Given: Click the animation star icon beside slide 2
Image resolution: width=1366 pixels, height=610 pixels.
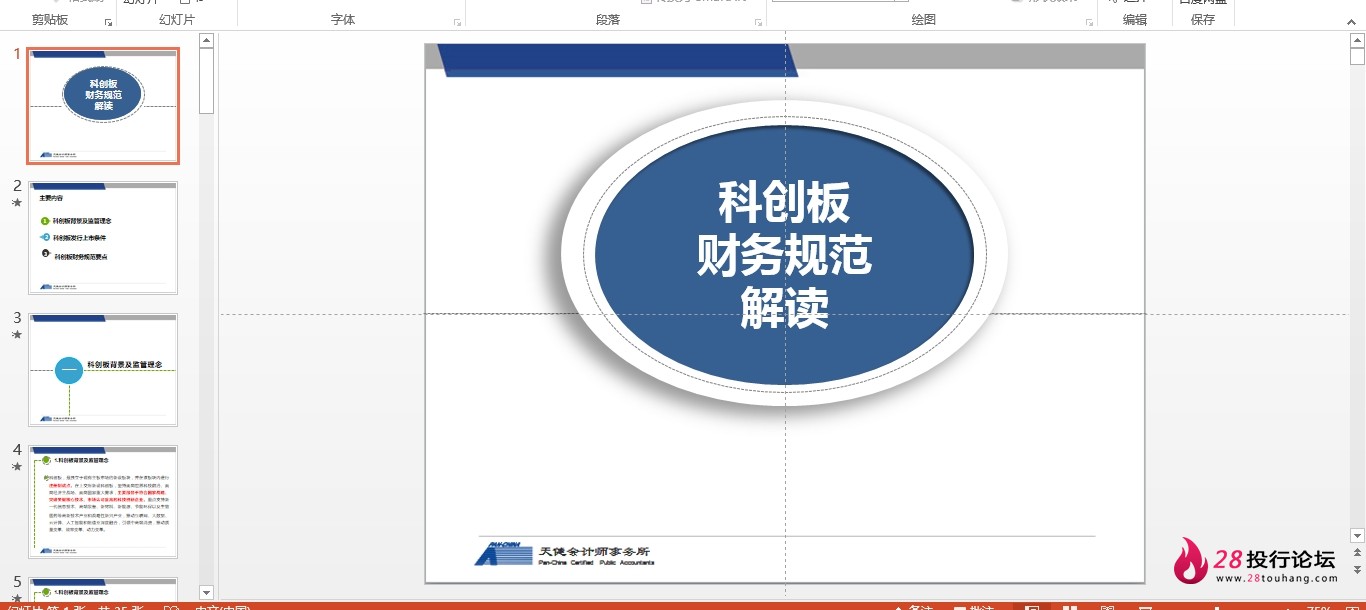Looking at the screenshot, I should click(x=16, y=203).
